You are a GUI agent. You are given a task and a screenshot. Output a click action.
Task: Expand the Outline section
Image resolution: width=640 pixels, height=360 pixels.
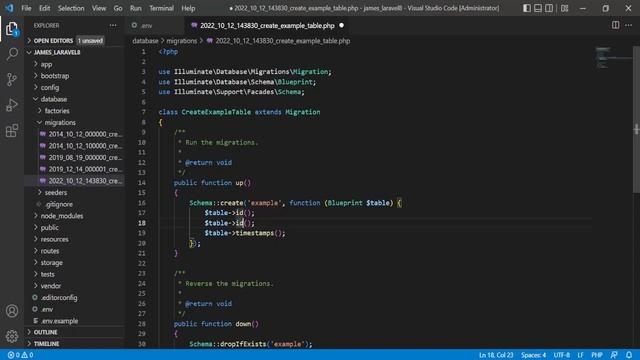(x=75, y=332)
